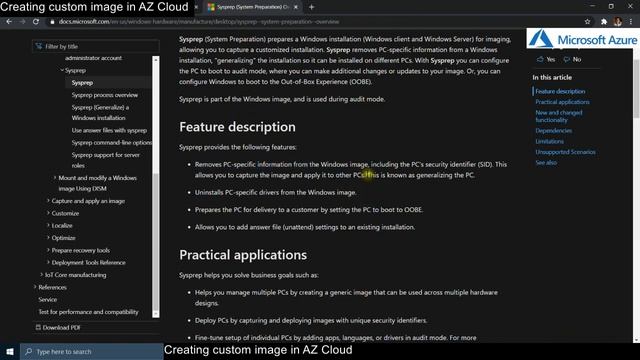
Task: Click the Feature description heading
Action: click(x=237, y=127)
